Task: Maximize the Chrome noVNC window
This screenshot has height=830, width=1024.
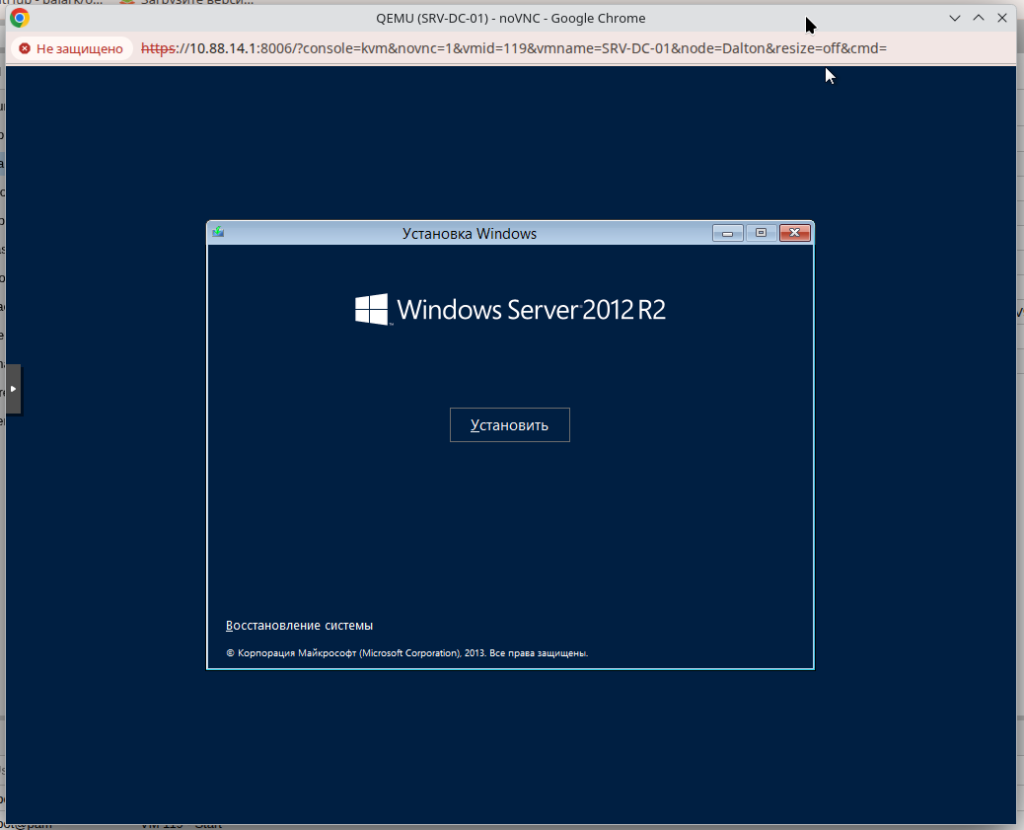Action: tap(979, 18)
